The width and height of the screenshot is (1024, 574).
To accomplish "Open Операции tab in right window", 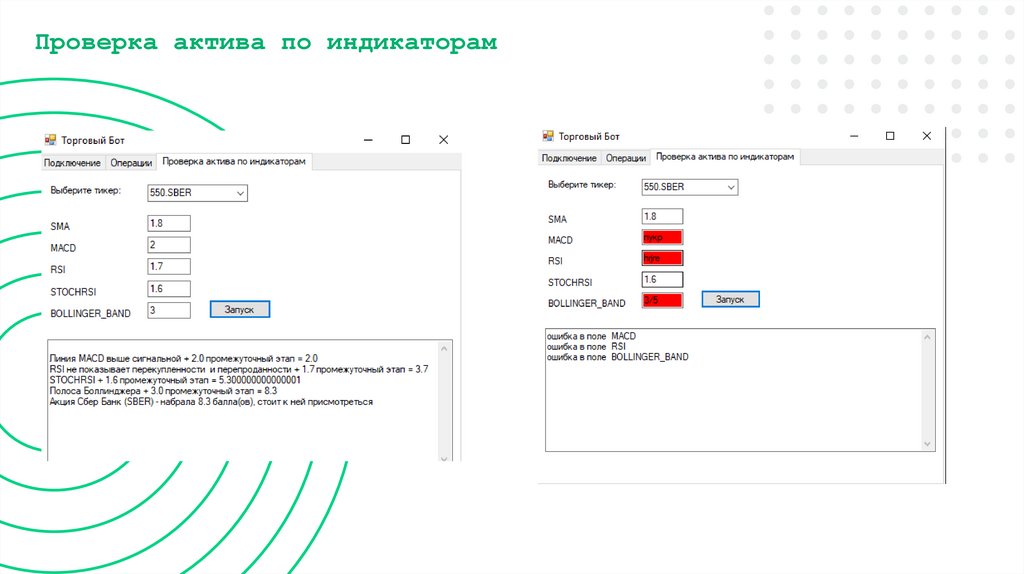I will pyautogui.click(x=626, y=158).
